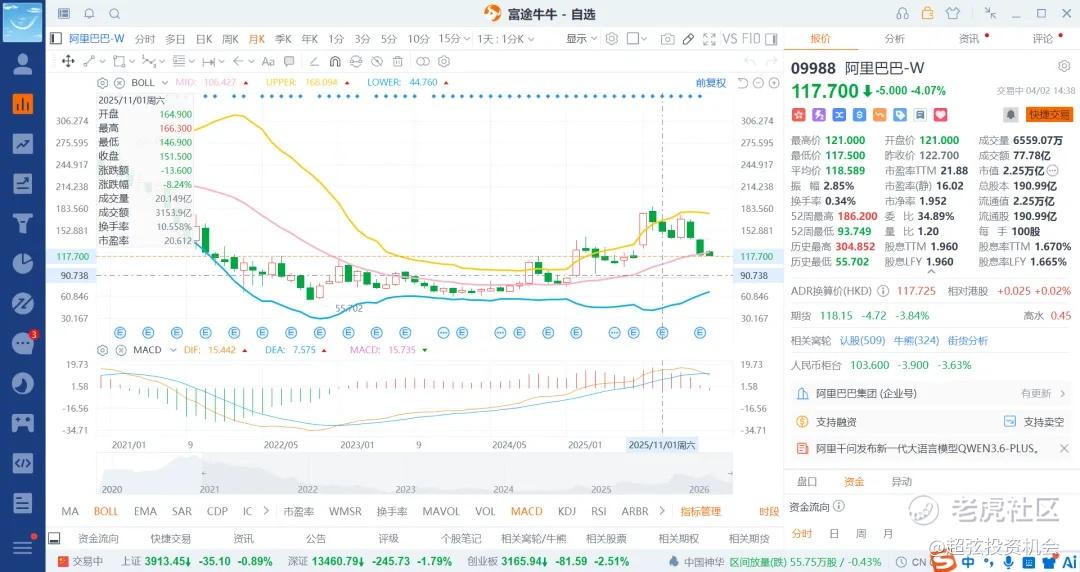The width and height of the screenshot is (1080, 572).
Task: Open BOLL indicator settings gear
Action: point(103,83)
